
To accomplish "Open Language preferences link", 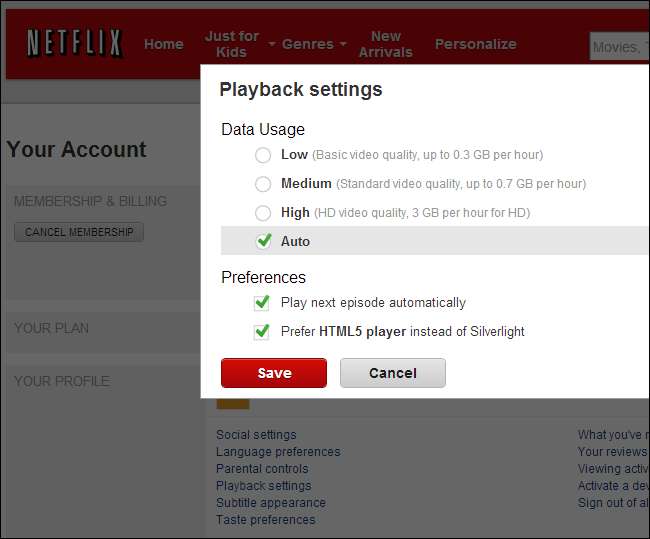I will (x=278, y=452).
